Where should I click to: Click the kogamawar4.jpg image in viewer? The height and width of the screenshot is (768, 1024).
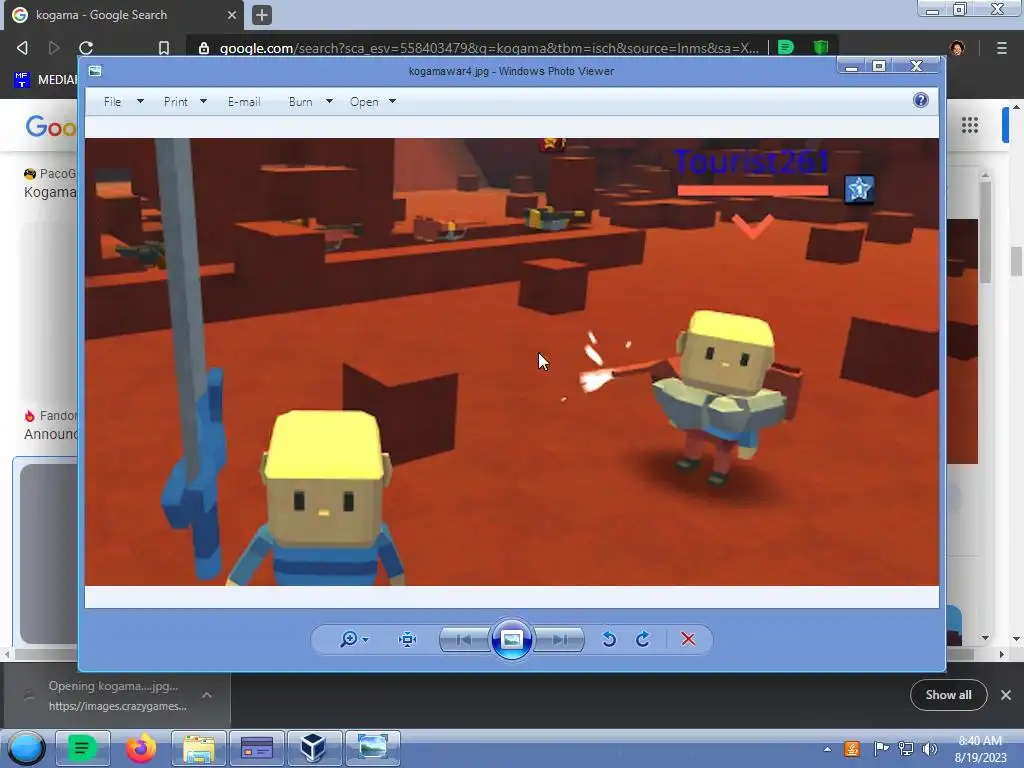(511, 361)
